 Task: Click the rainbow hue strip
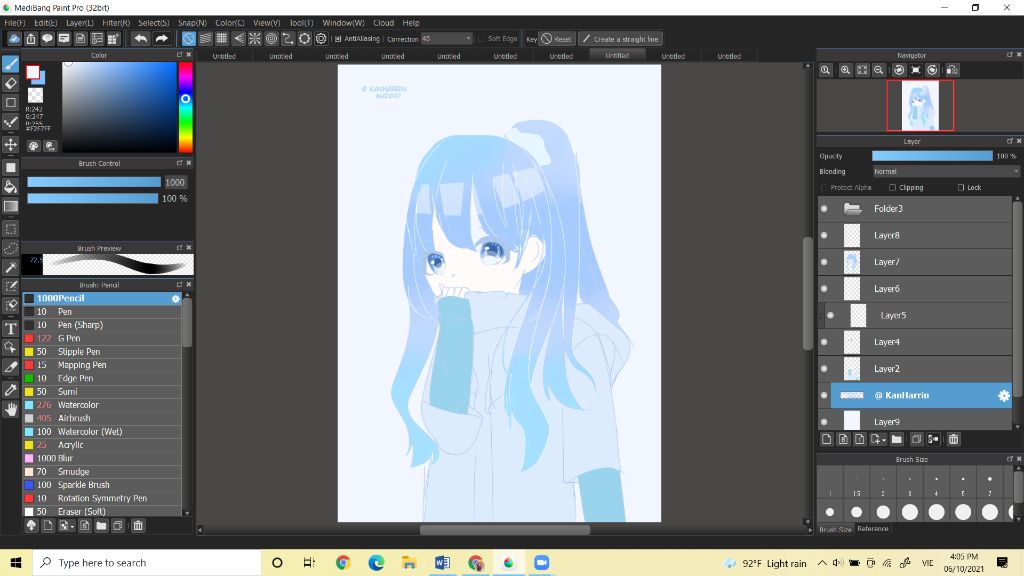(185, 107)
